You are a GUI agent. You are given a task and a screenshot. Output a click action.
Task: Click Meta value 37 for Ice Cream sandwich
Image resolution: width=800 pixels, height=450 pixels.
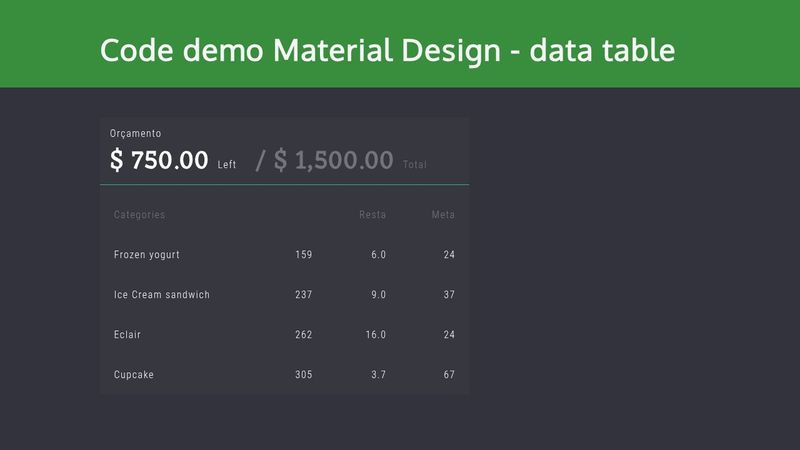[449, 295]
